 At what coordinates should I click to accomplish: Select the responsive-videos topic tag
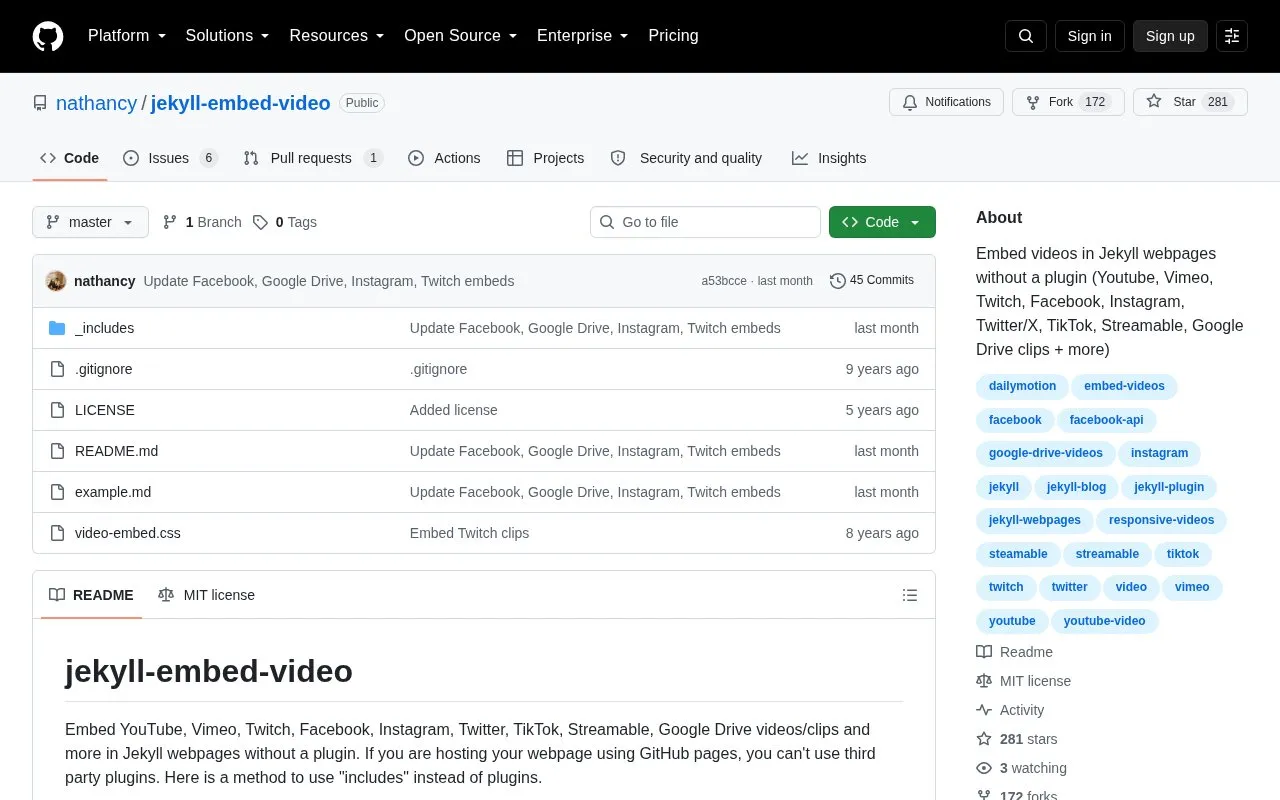tap(1161, 520)
